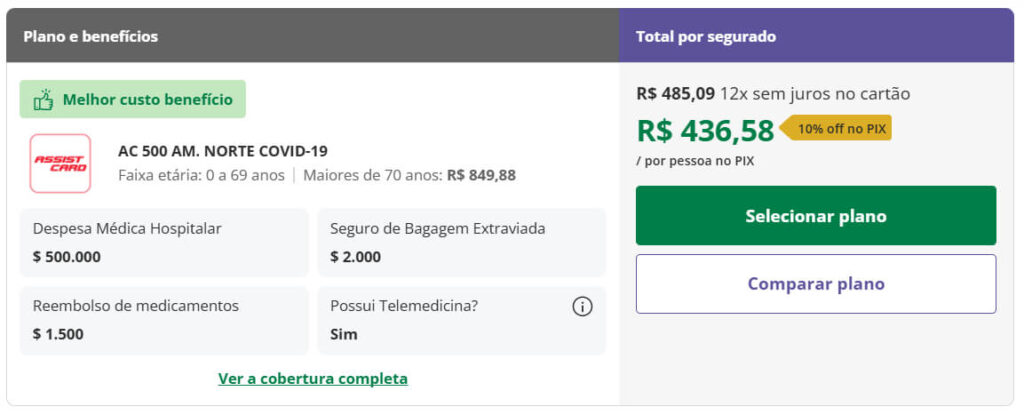Viewport: 1024px width, 415px height.
Task: Click the R$ 485,09 card price
Action: pos(675,94)
